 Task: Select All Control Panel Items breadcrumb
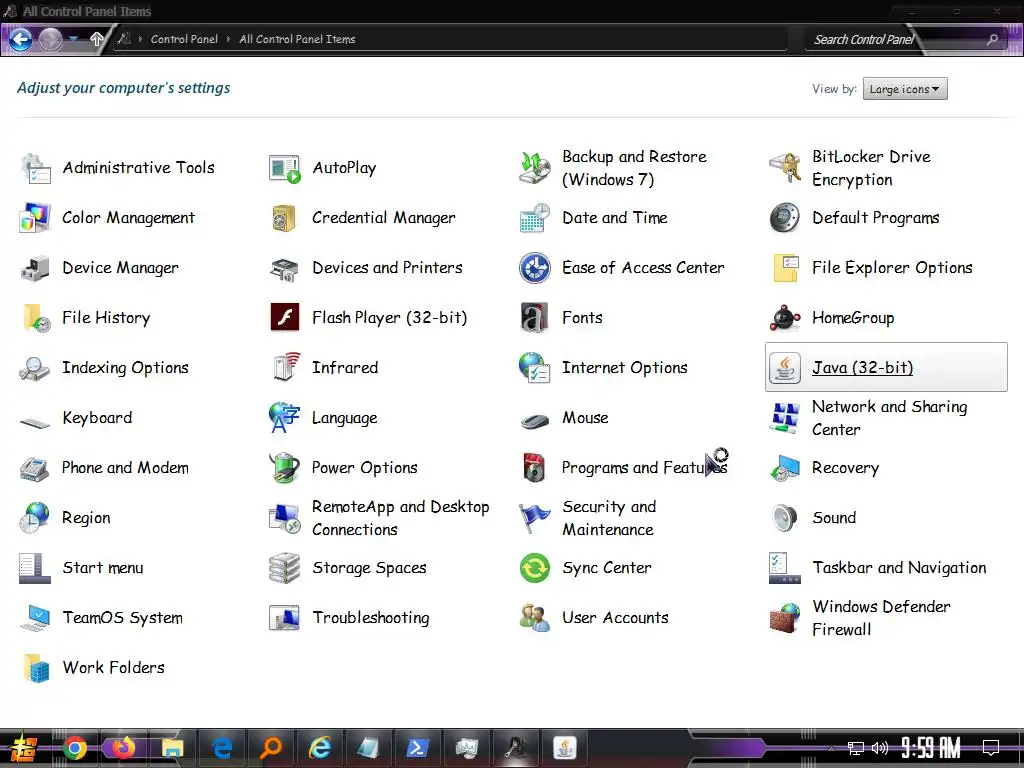tap(297, 39)
